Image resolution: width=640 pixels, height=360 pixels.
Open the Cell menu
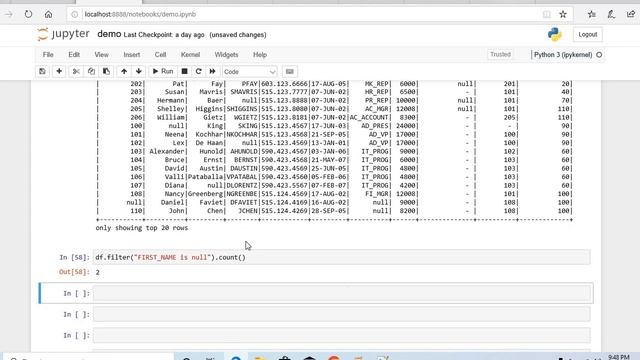coord(160,55)
